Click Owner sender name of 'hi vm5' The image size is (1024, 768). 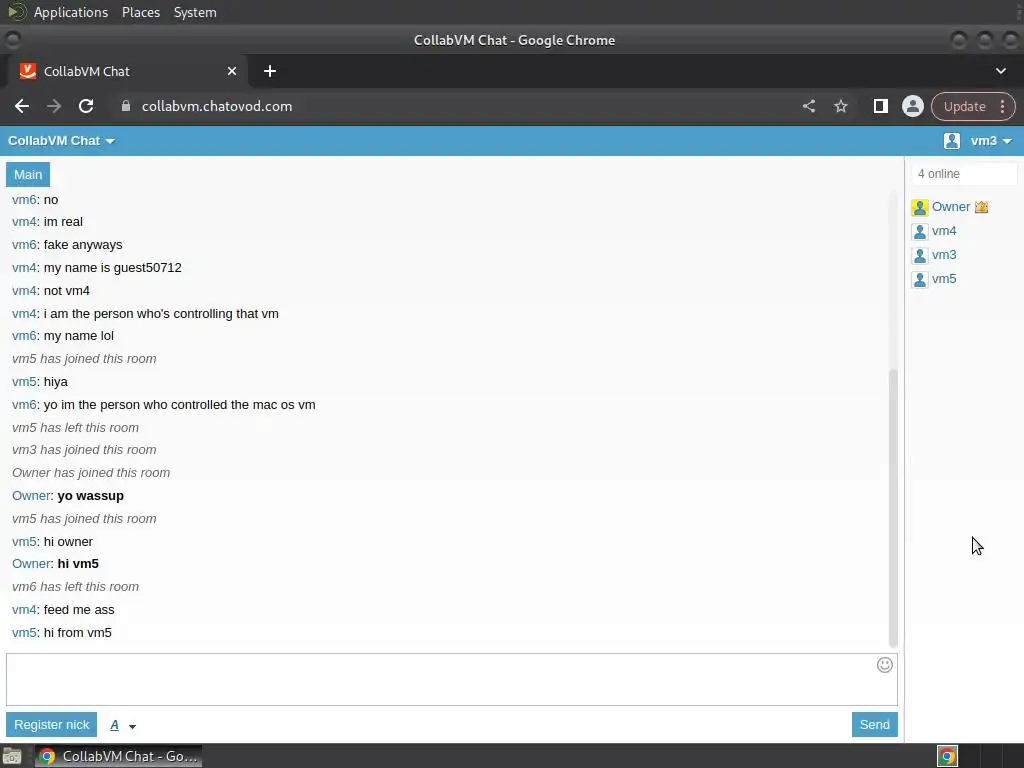[x=31, y=564]
